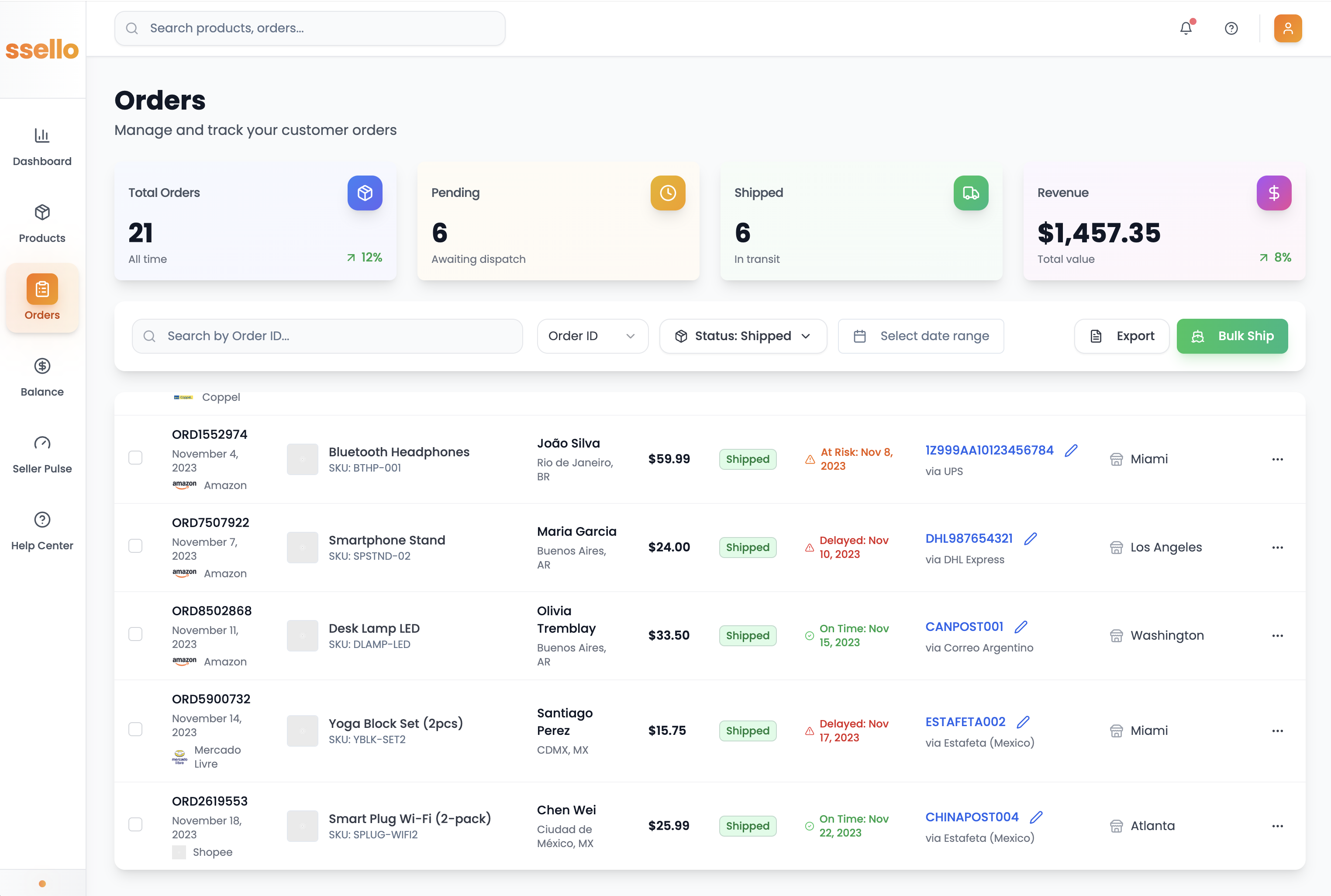Expand the Order ID search-type dropdown
This screenshot has width=1331, height=896.
point(592,336)
